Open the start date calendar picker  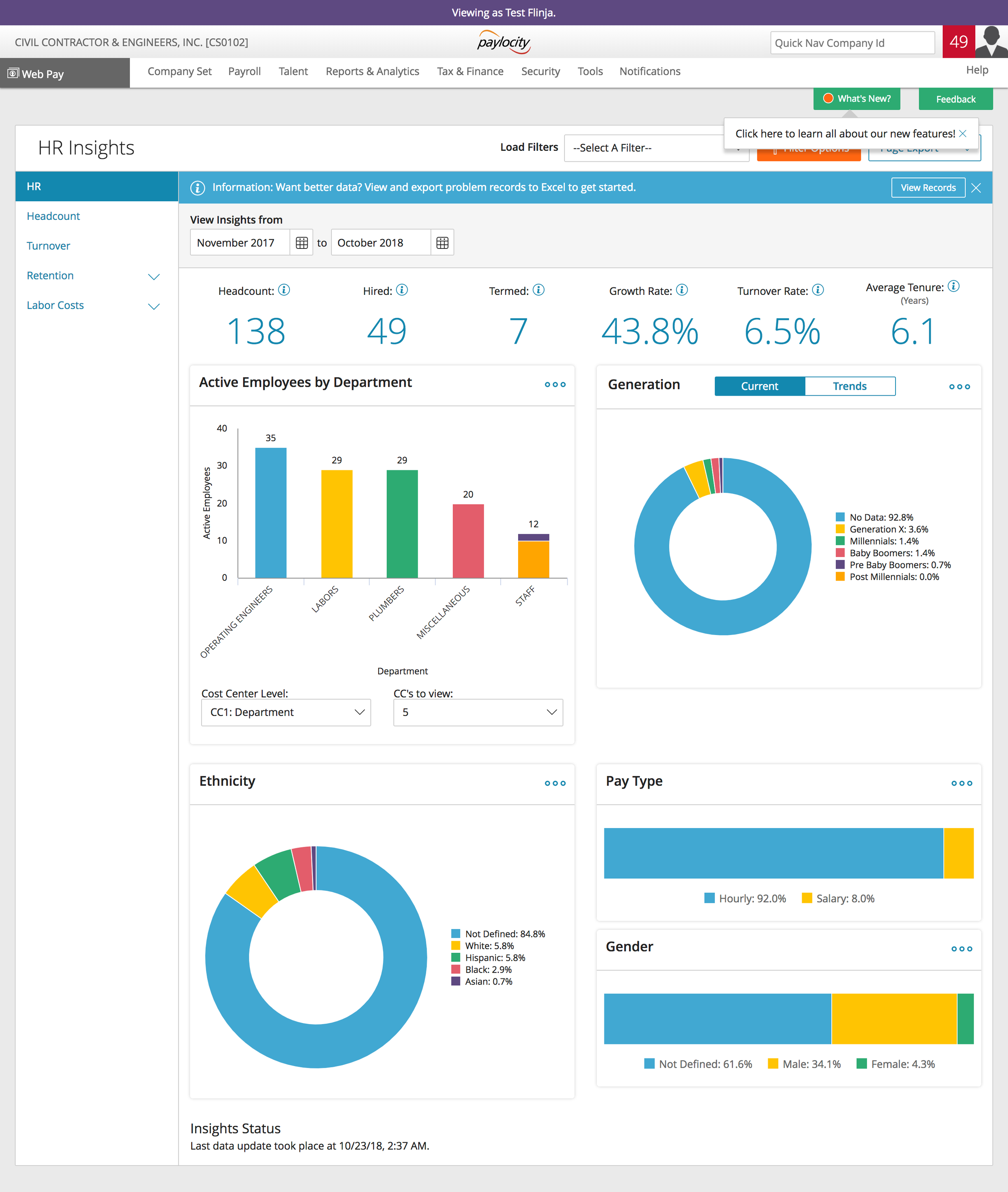coord(301,242)
